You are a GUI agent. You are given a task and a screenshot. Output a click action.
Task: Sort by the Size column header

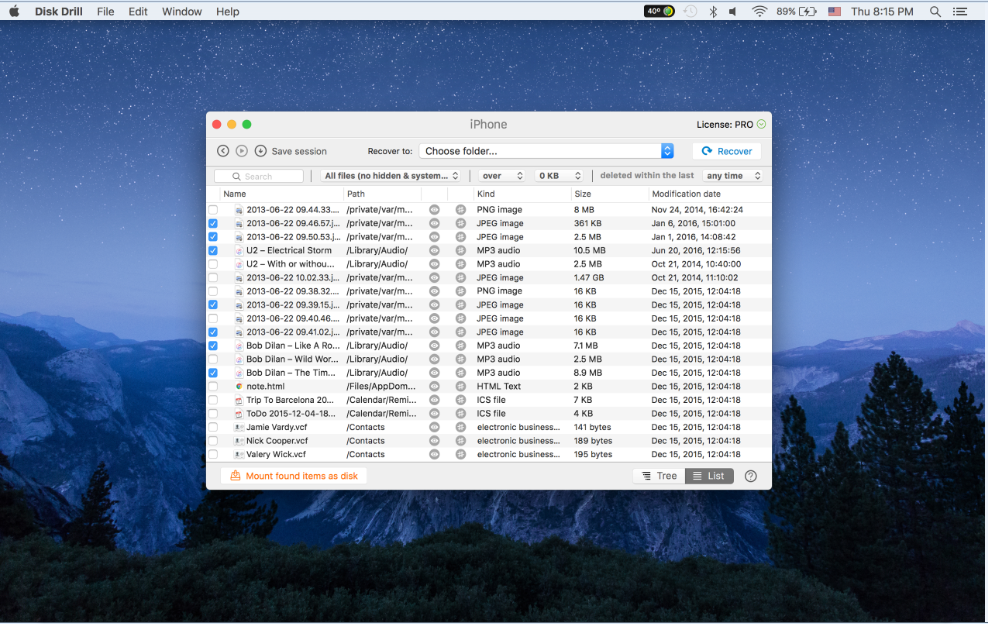point(583,194)
